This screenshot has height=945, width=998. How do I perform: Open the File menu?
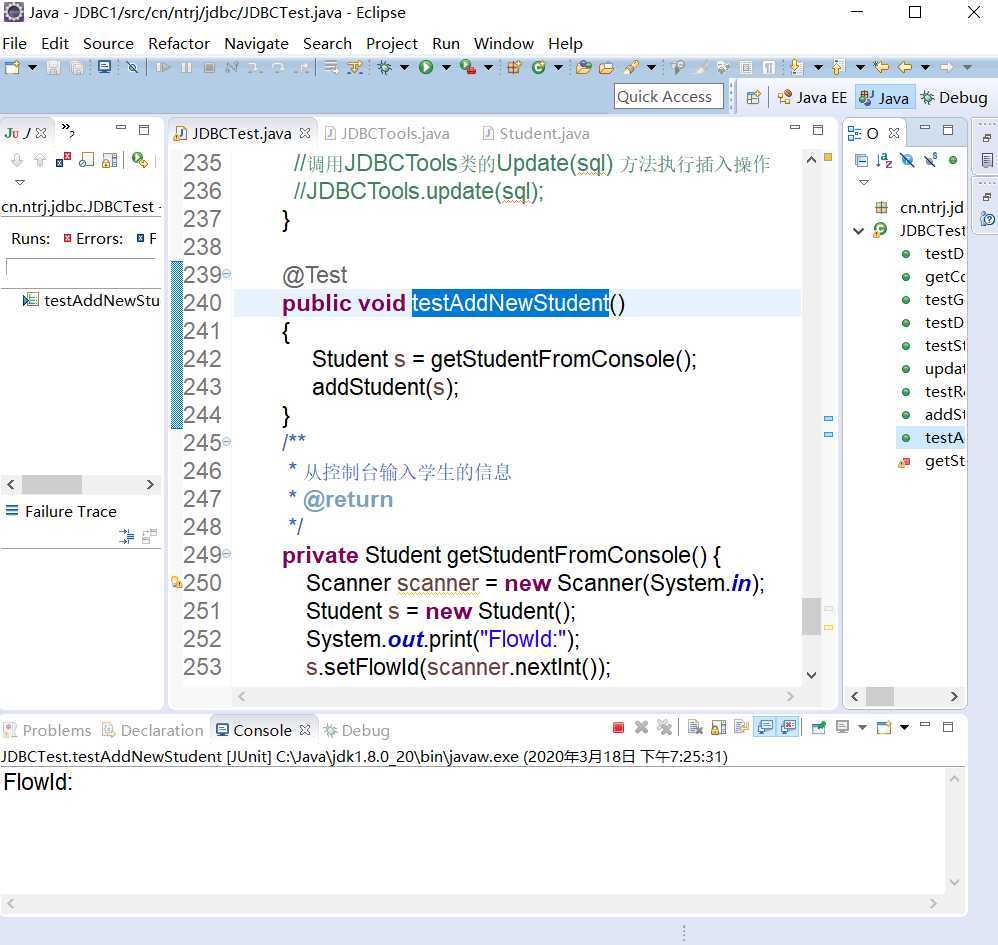15,43
